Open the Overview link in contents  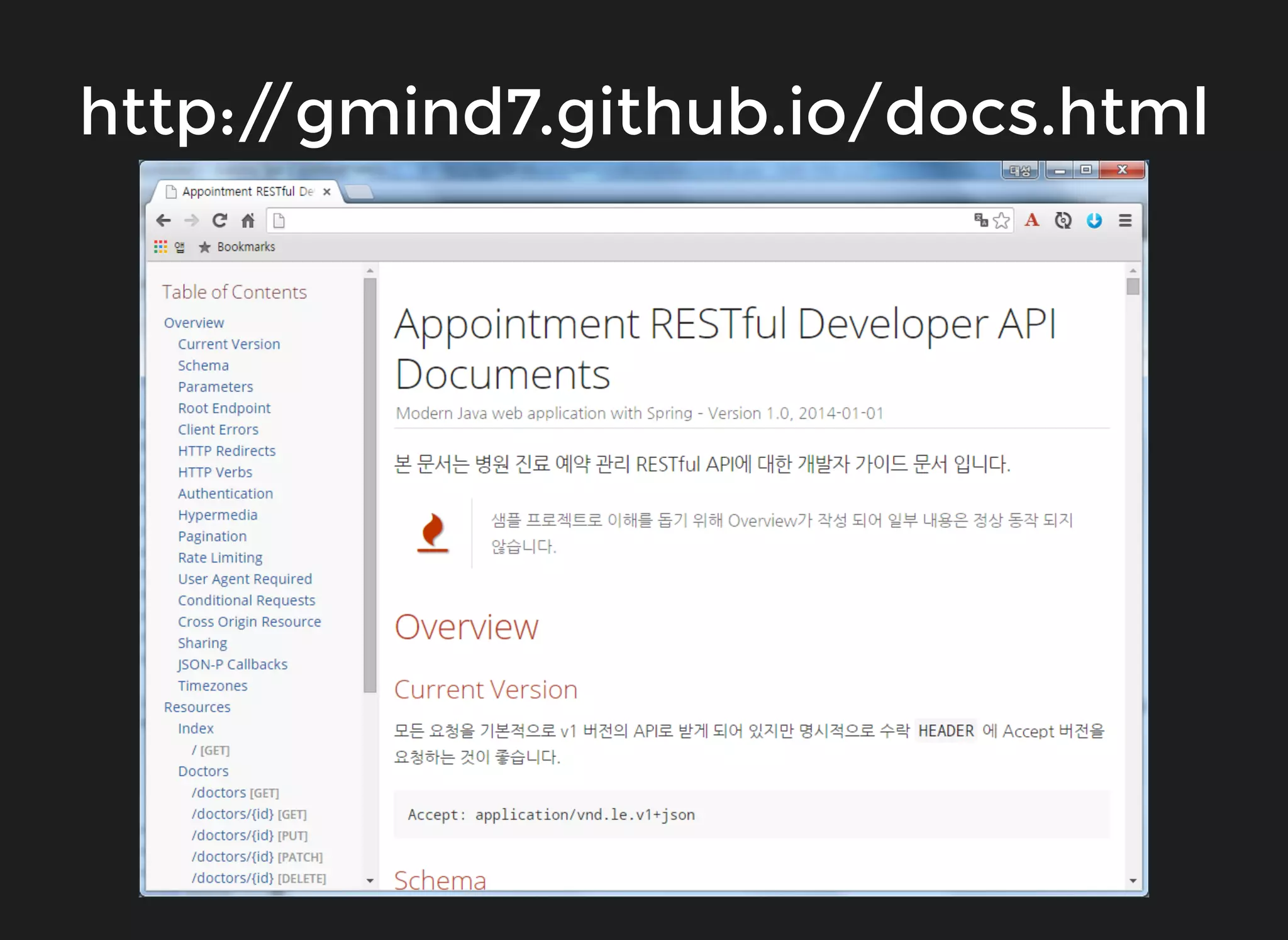(194, 323)
